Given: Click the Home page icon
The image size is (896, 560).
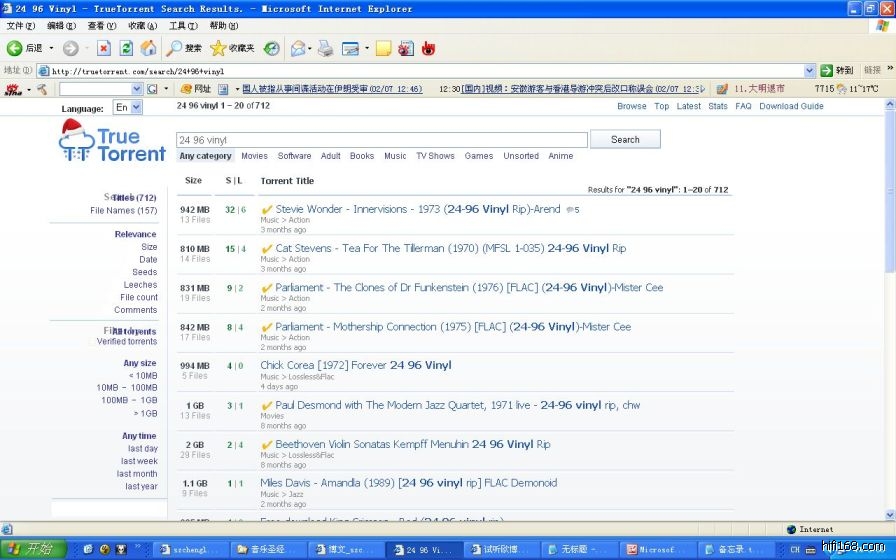Looking at the screenshot, I should [148, 49].
